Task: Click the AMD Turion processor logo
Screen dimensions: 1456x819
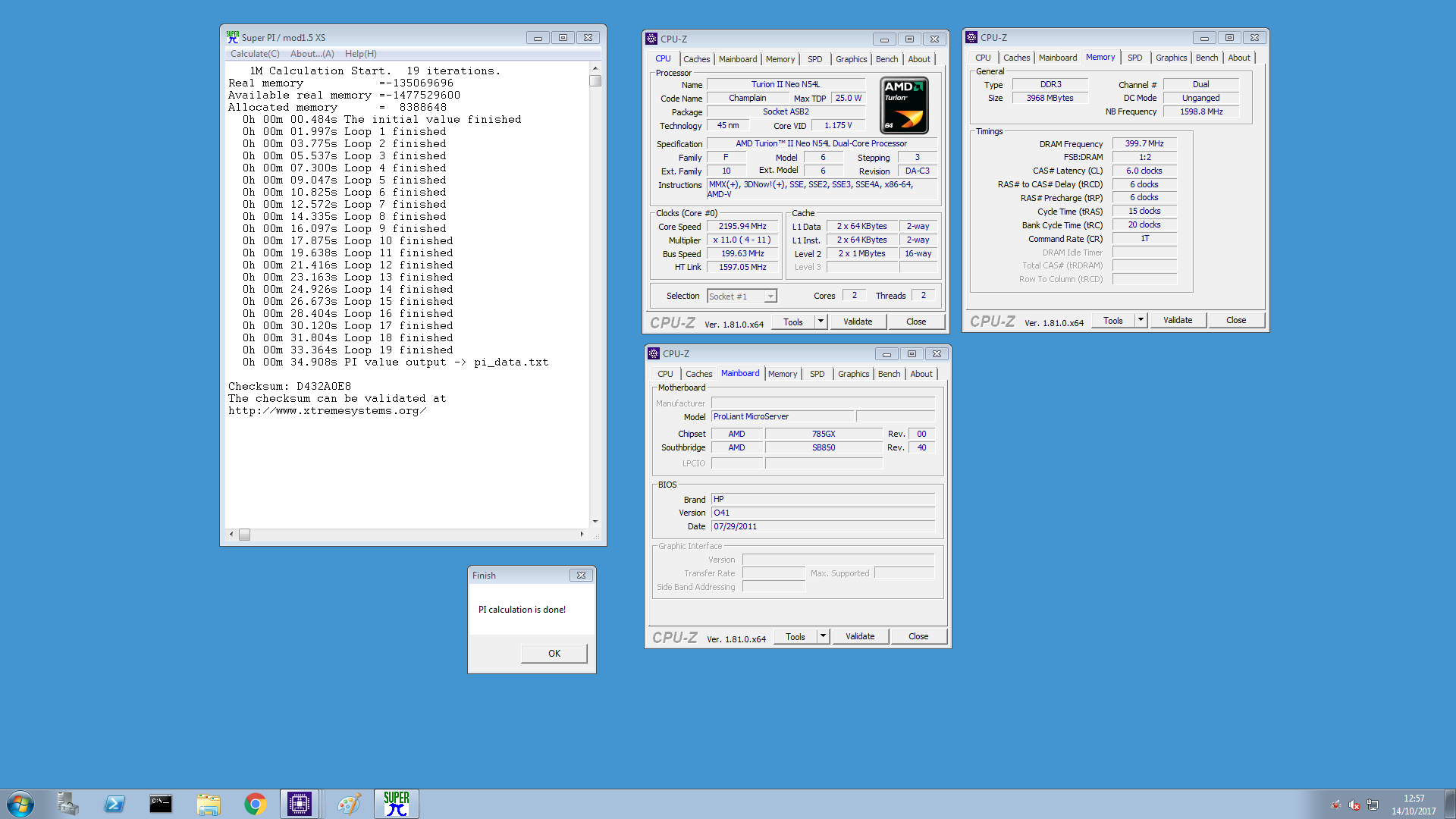Action: (x=905, y=105)
